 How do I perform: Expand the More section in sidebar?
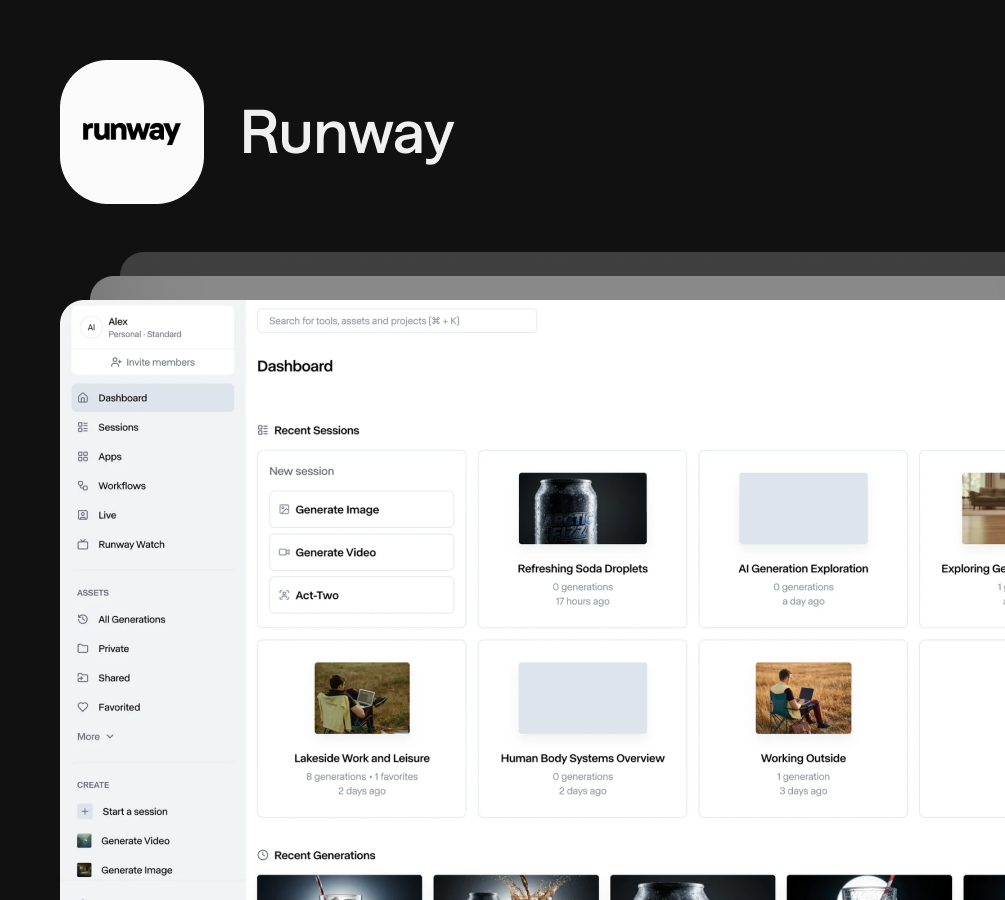point(96,737)
